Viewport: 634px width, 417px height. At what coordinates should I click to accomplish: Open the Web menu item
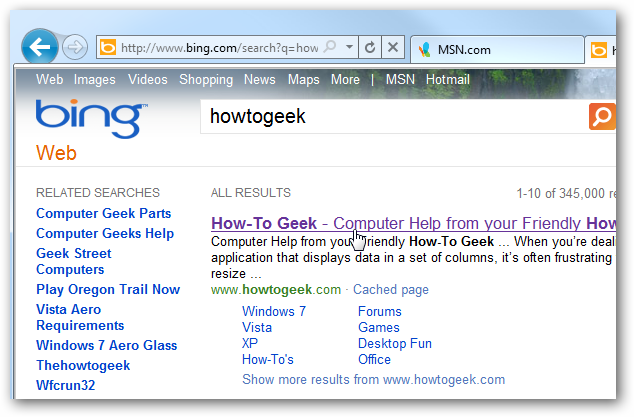[49, 79]
